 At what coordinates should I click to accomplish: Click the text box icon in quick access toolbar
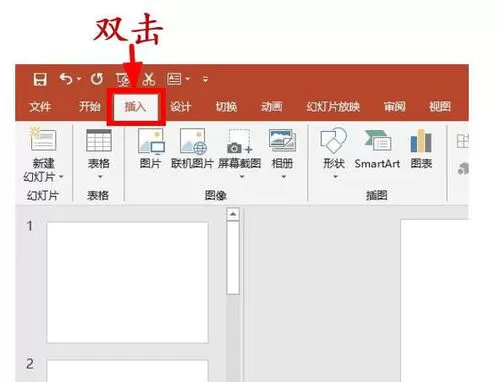tap(174, 79)
